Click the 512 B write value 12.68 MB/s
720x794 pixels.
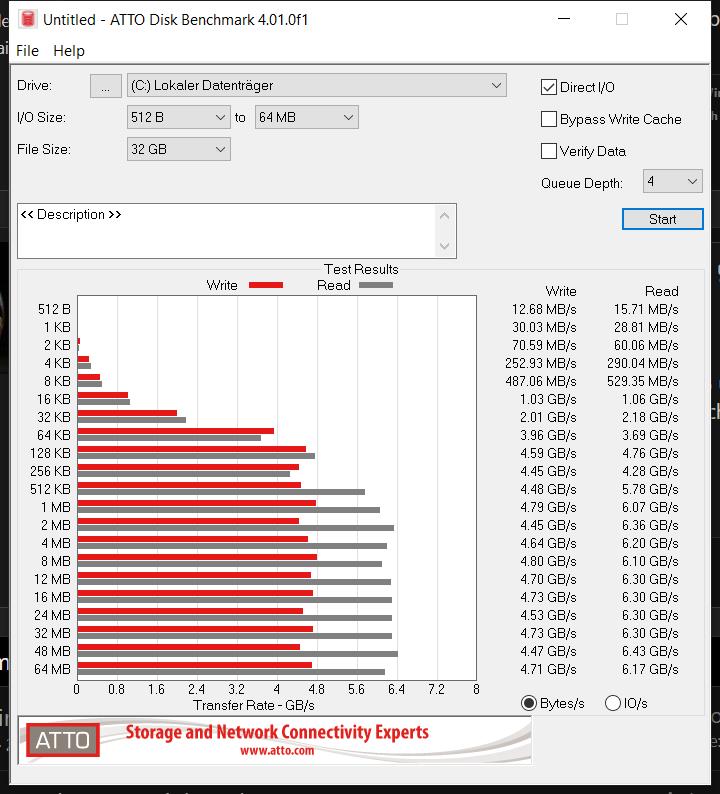(x=544, y=309)
